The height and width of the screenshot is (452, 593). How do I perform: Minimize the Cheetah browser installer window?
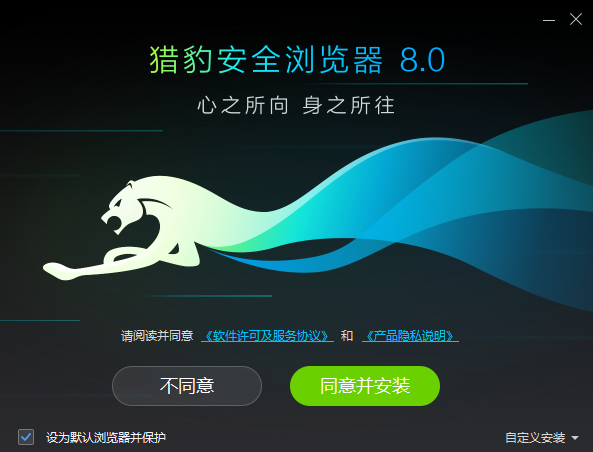pyautogui.click(x=549, y=20)
